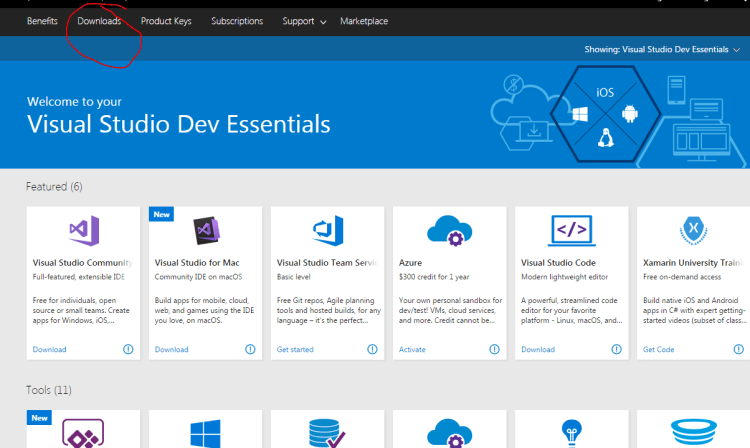
Task: Show info for Visual Studio Code card
Action: 617,349
